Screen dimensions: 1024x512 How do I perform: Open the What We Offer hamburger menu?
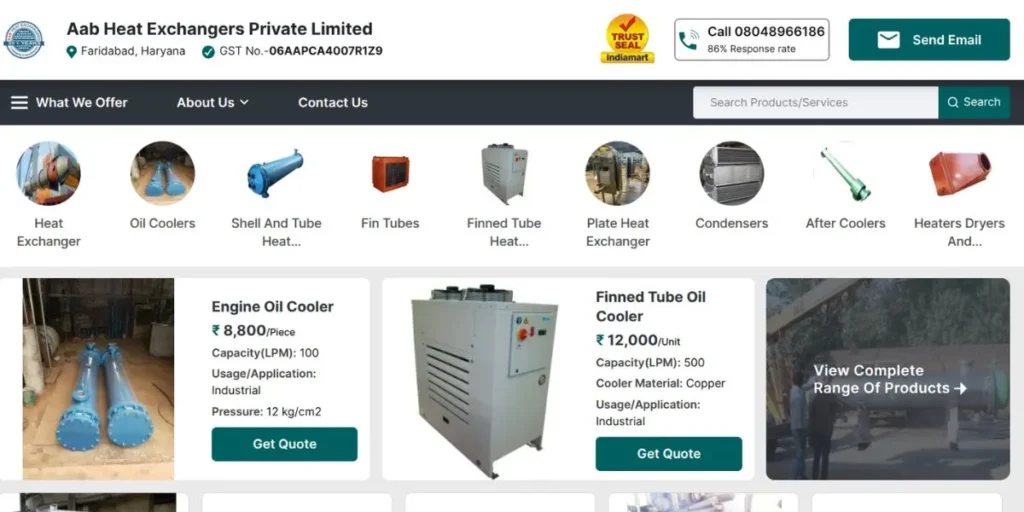[x=69, y=103]
